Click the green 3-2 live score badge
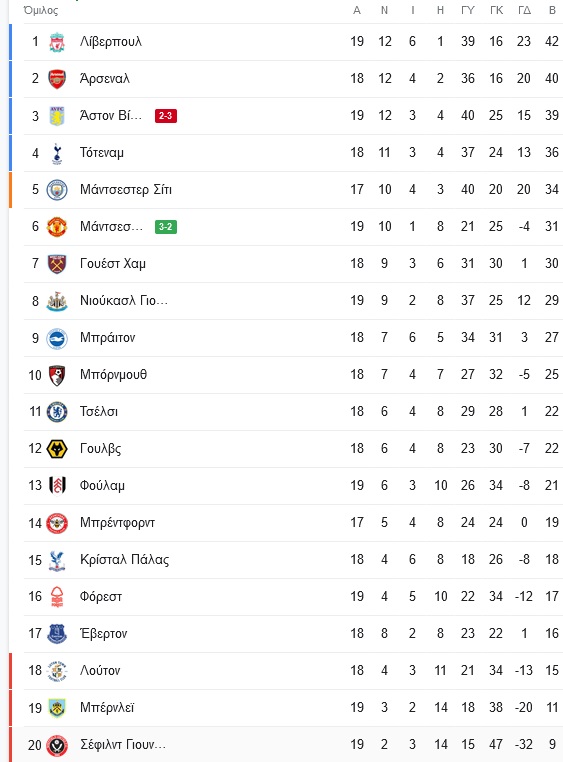The width and height of the screenshot is (563, 762). [x=166, y=226]
